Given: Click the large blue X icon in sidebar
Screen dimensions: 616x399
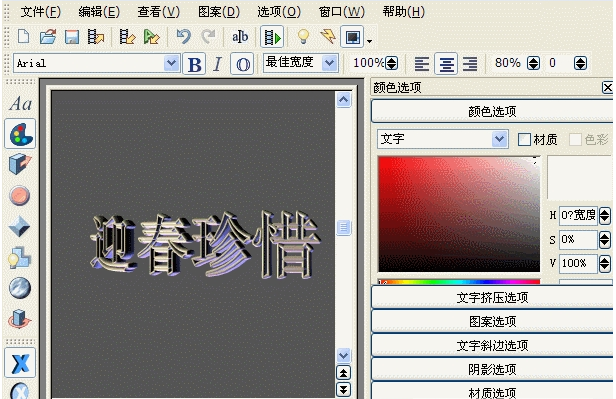Looking at the screenshot, I should pos(20,363).
